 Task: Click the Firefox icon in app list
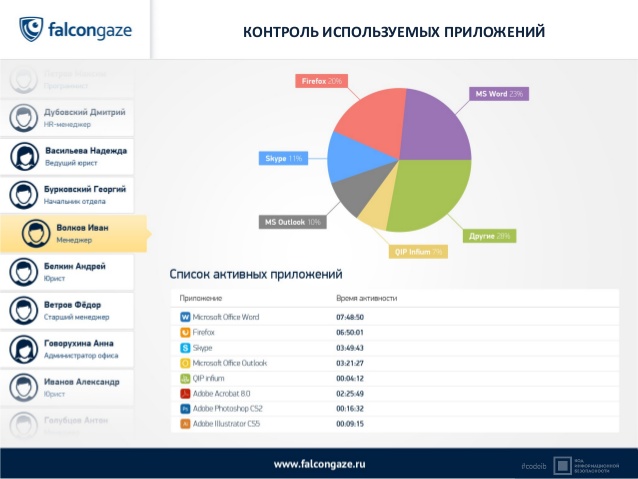185,332
